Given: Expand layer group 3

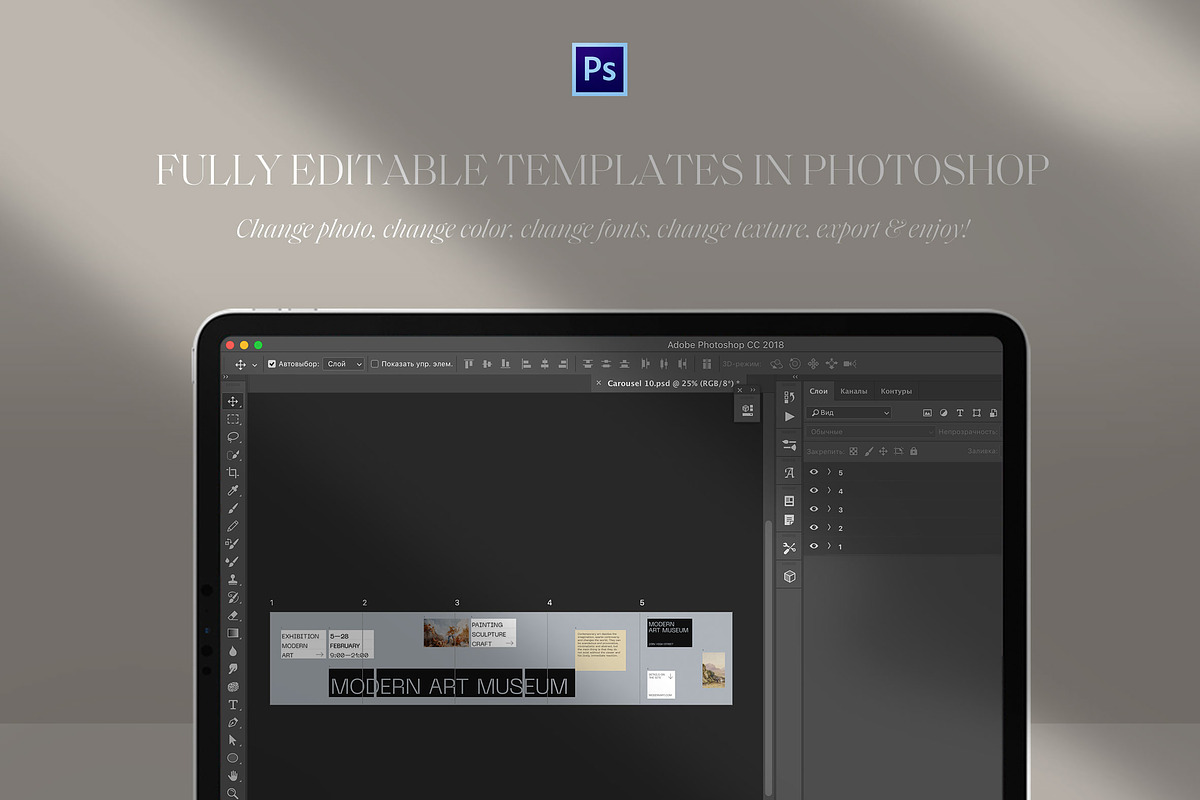Looking at the screenshot, I should 829,509.
